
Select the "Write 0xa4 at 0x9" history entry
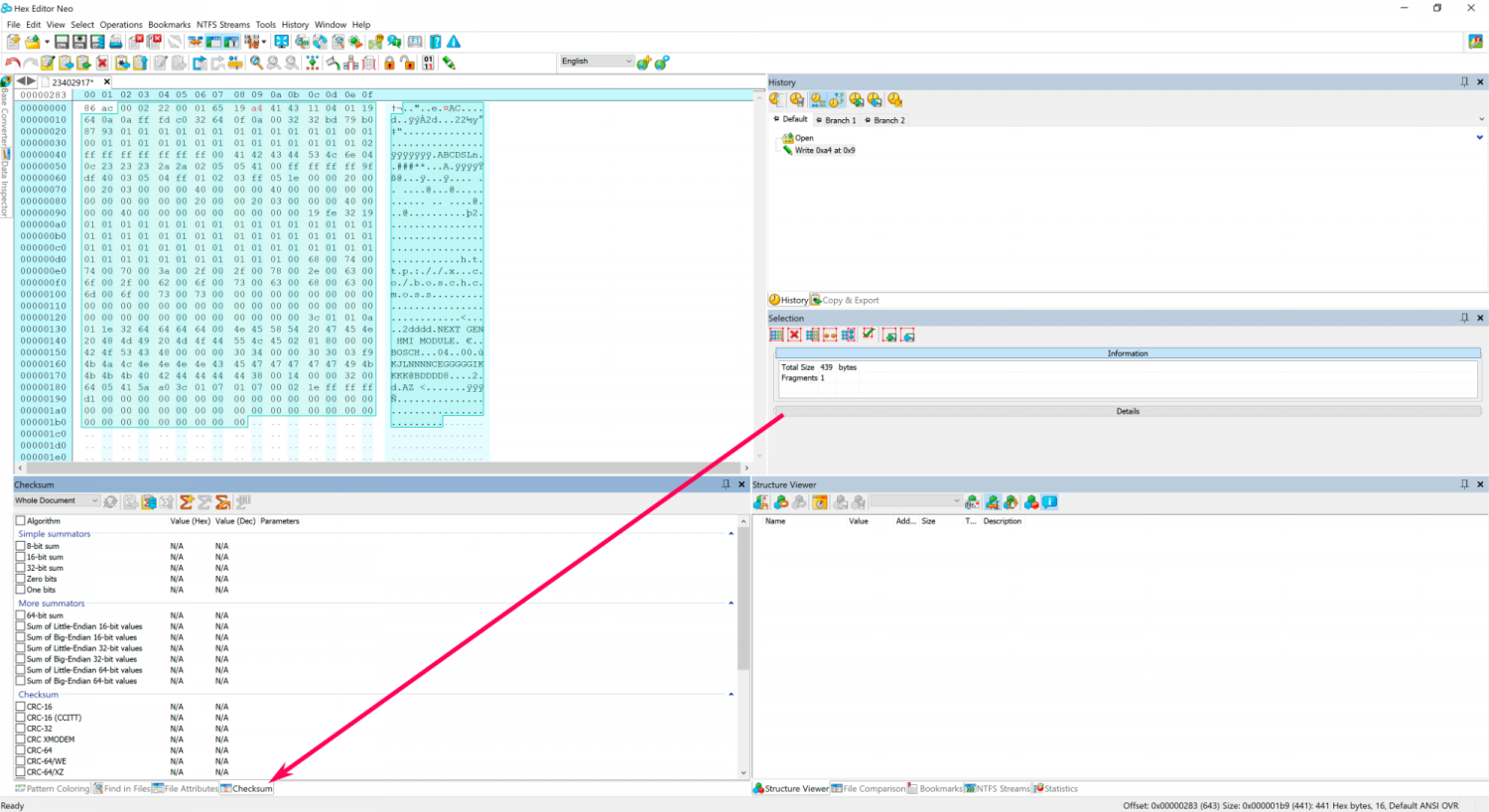click(824, 151)
